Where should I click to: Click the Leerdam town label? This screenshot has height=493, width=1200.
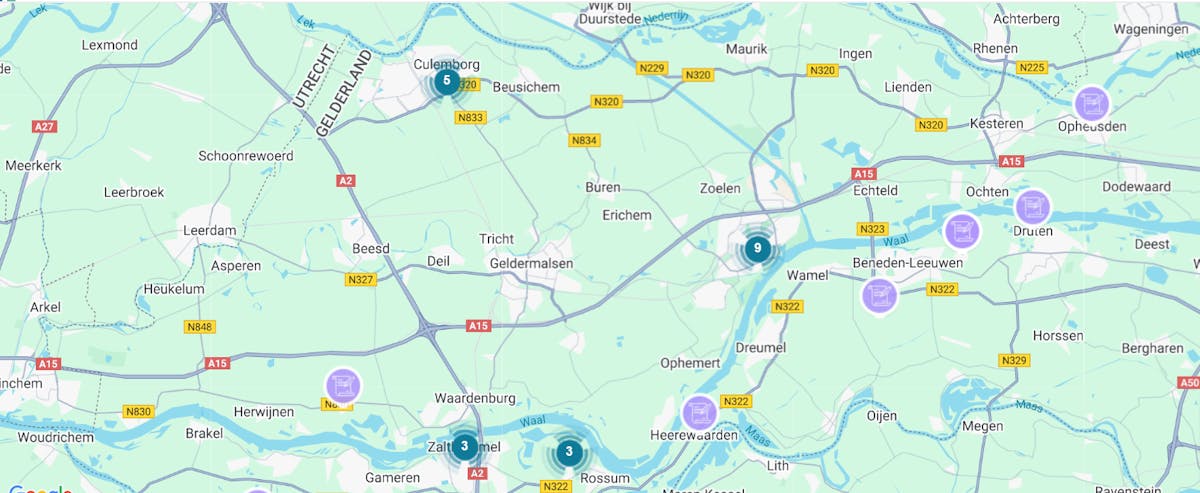point(208,230)
